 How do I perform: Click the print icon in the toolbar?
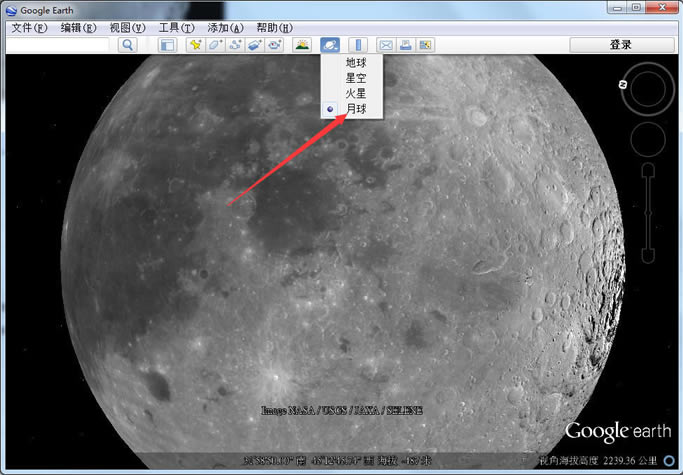tap(406, 45)
